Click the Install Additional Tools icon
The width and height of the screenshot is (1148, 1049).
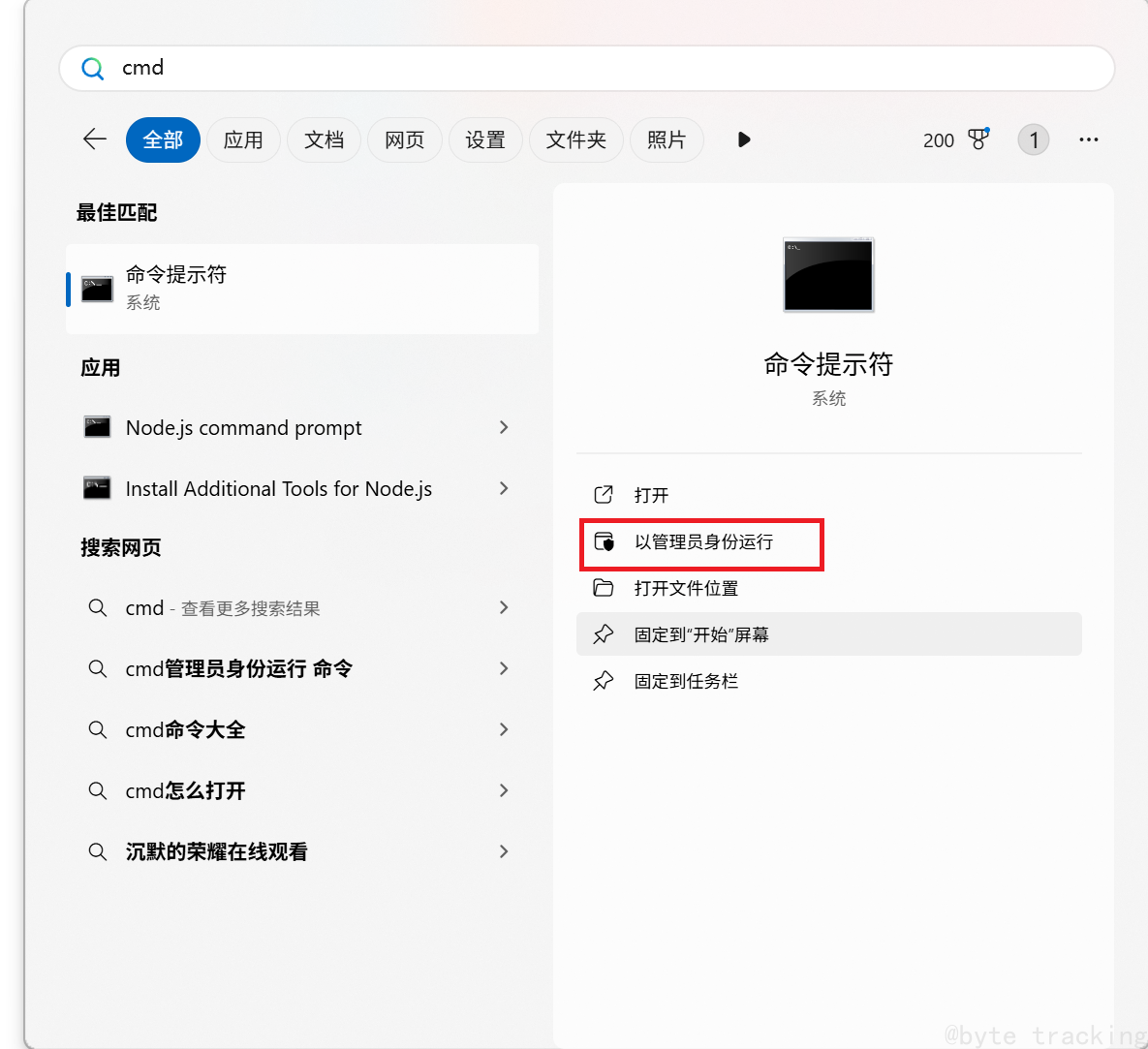(x=97, y=487)
